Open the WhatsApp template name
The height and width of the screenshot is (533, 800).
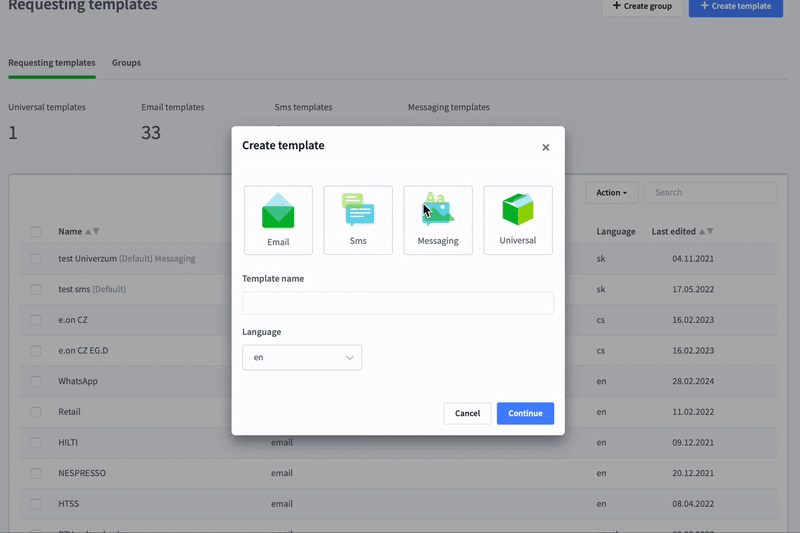coord(78,381)
